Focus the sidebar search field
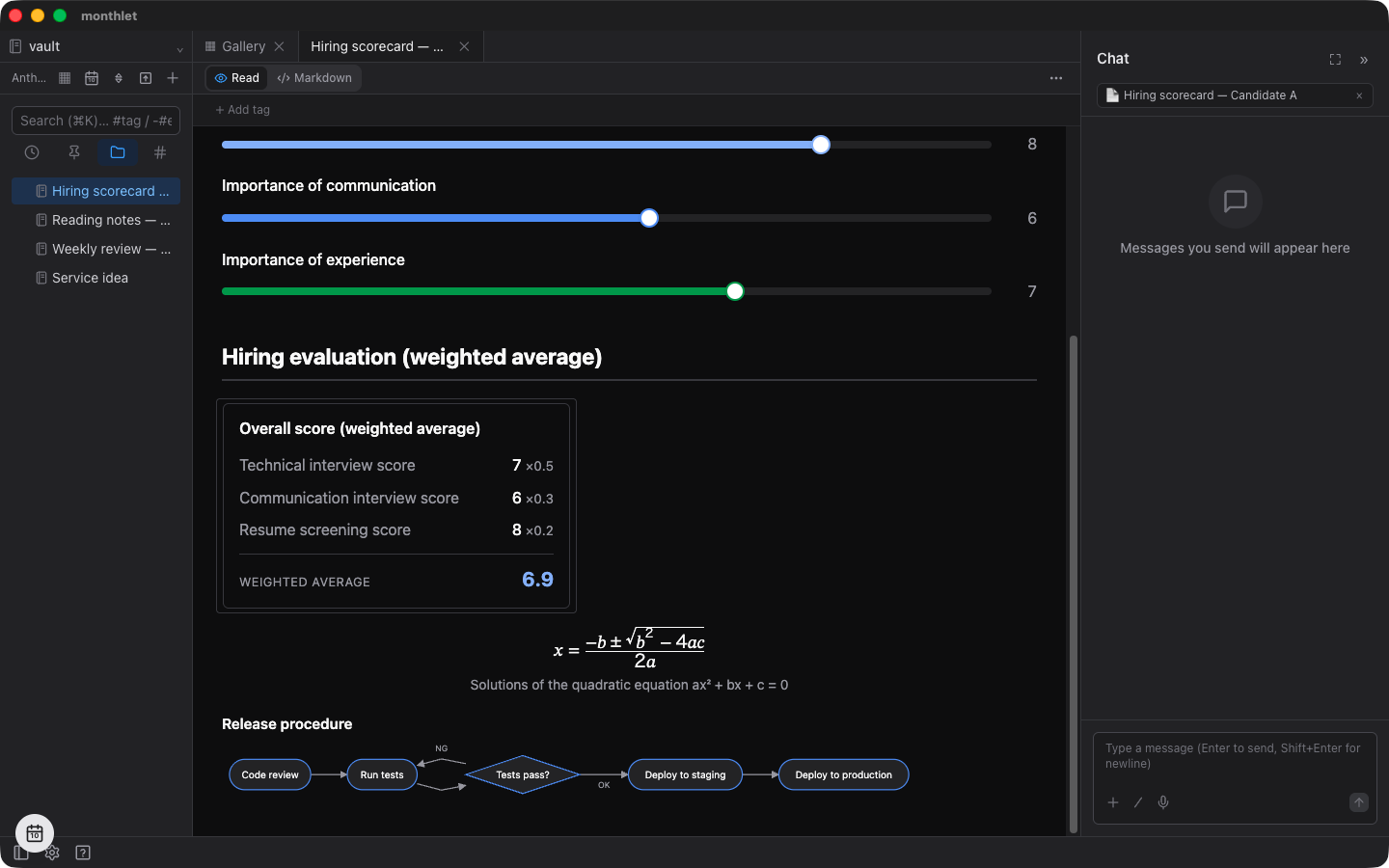Image resolution: width=1389 pixels, height=868 pixels. tap(95, 121)
